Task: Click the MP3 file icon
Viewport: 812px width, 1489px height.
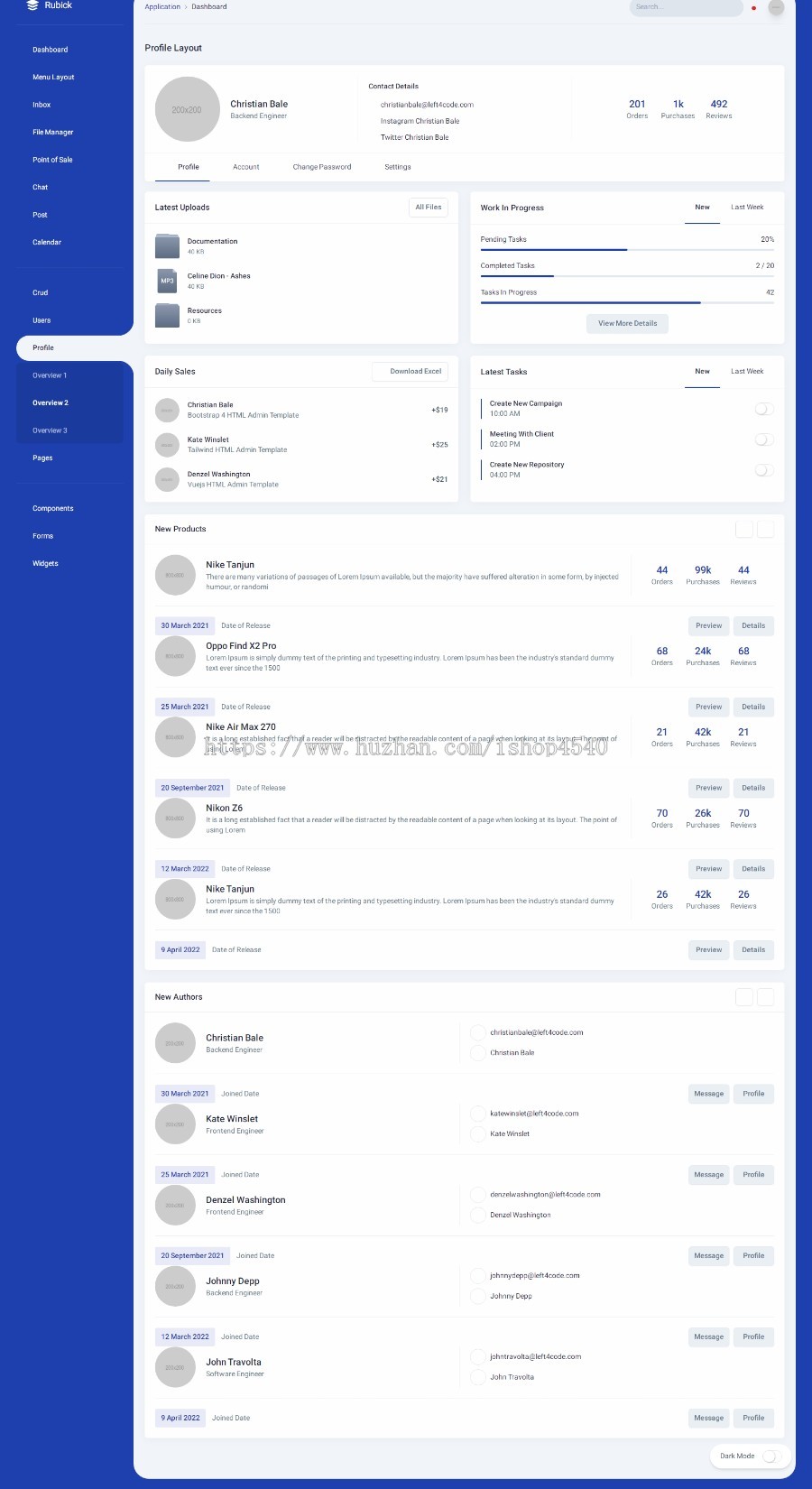Action: click(x=167, y=281)
